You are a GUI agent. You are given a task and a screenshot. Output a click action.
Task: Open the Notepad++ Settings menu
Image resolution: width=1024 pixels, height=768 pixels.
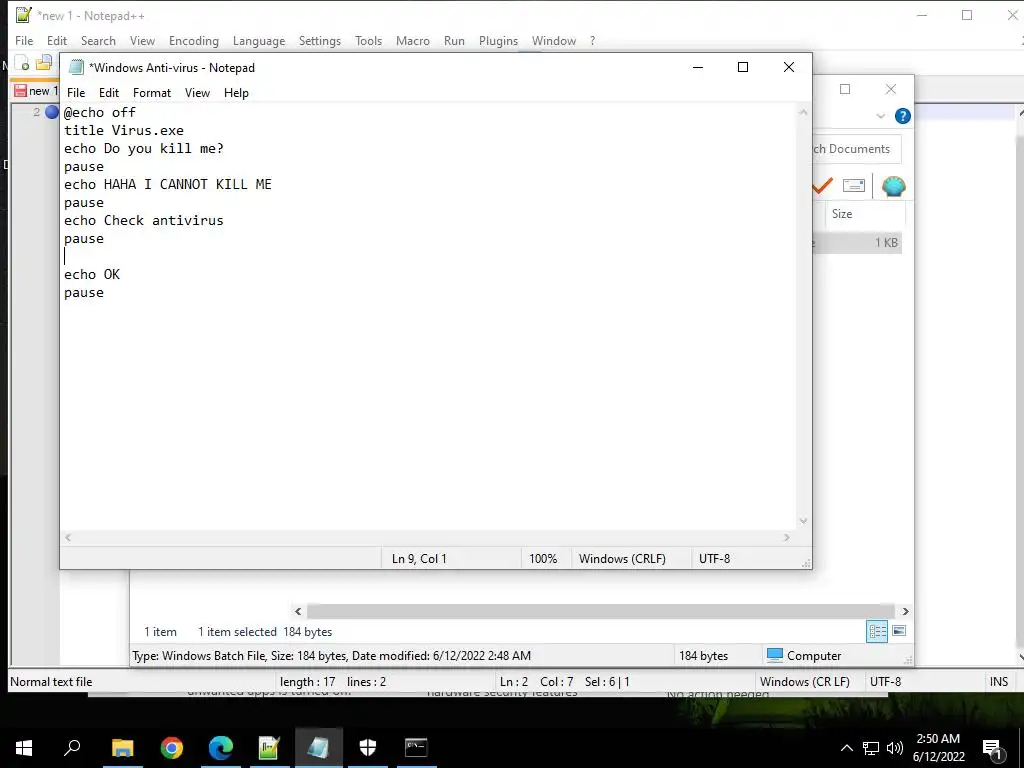point(319,40)
